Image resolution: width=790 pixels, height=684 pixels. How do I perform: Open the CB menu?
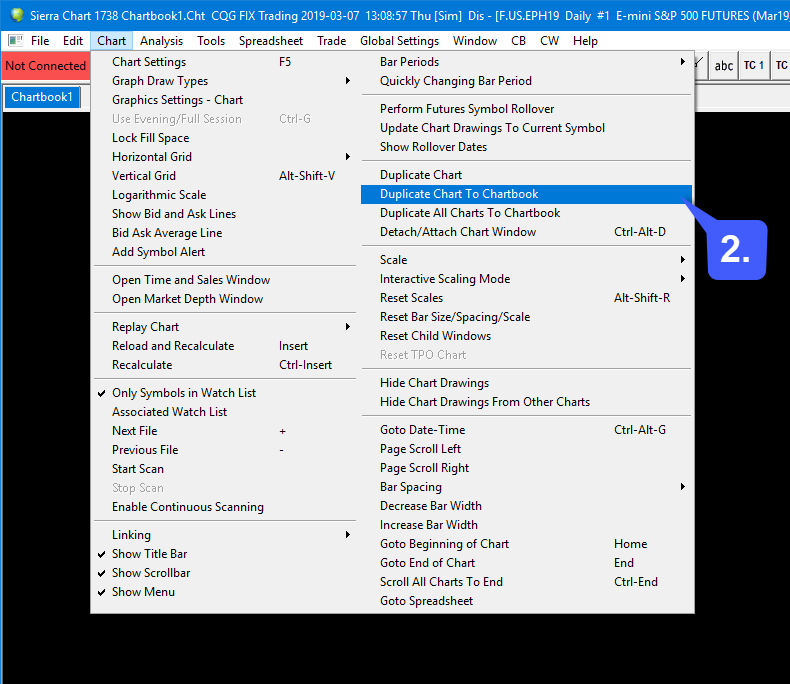[518, 41]
